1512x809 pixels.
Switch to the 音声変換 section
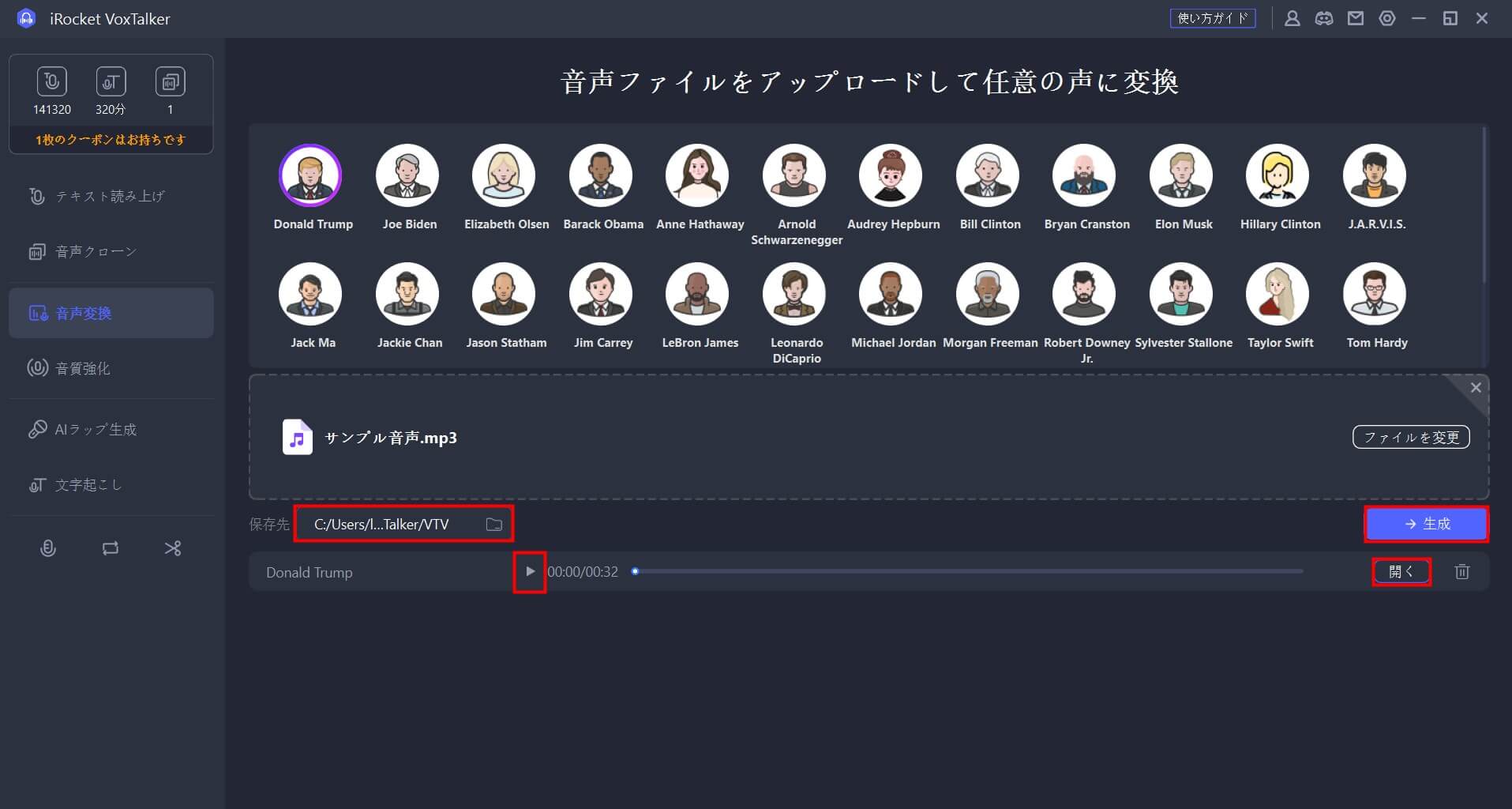[111, 313]
